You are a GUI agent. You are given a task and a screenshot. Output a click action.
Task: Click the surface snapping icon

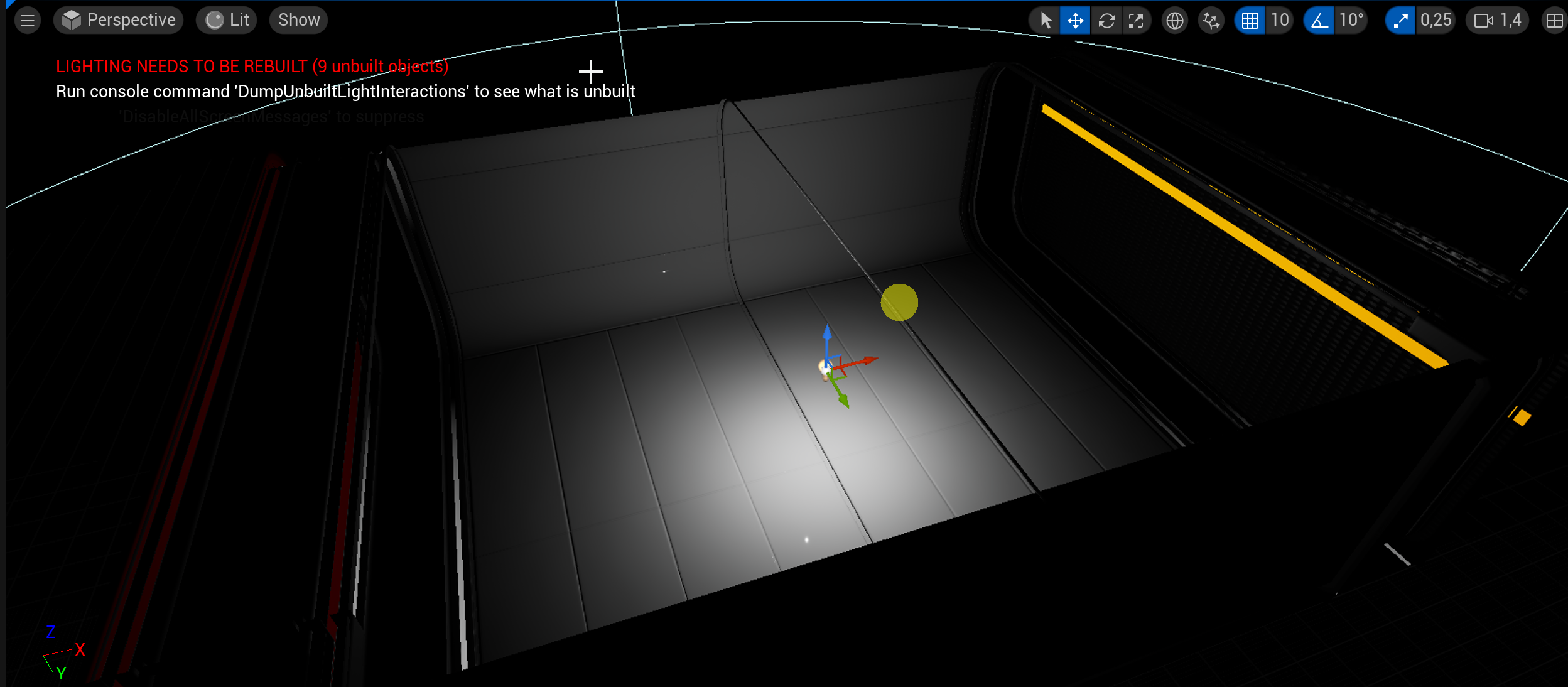[1210, 21]
